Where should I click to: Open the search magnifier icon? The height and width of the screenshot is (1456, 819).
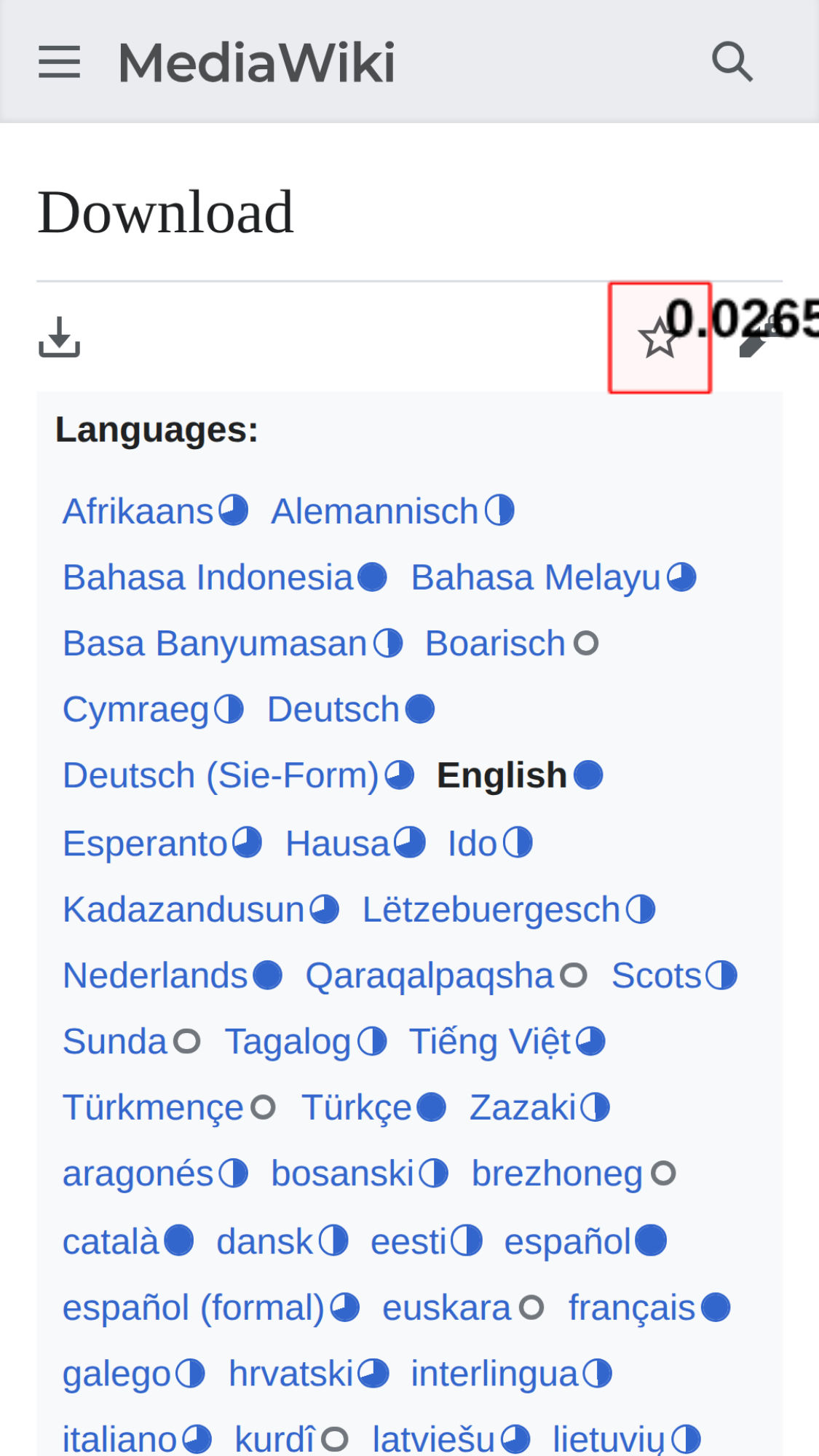pos(732,62)
